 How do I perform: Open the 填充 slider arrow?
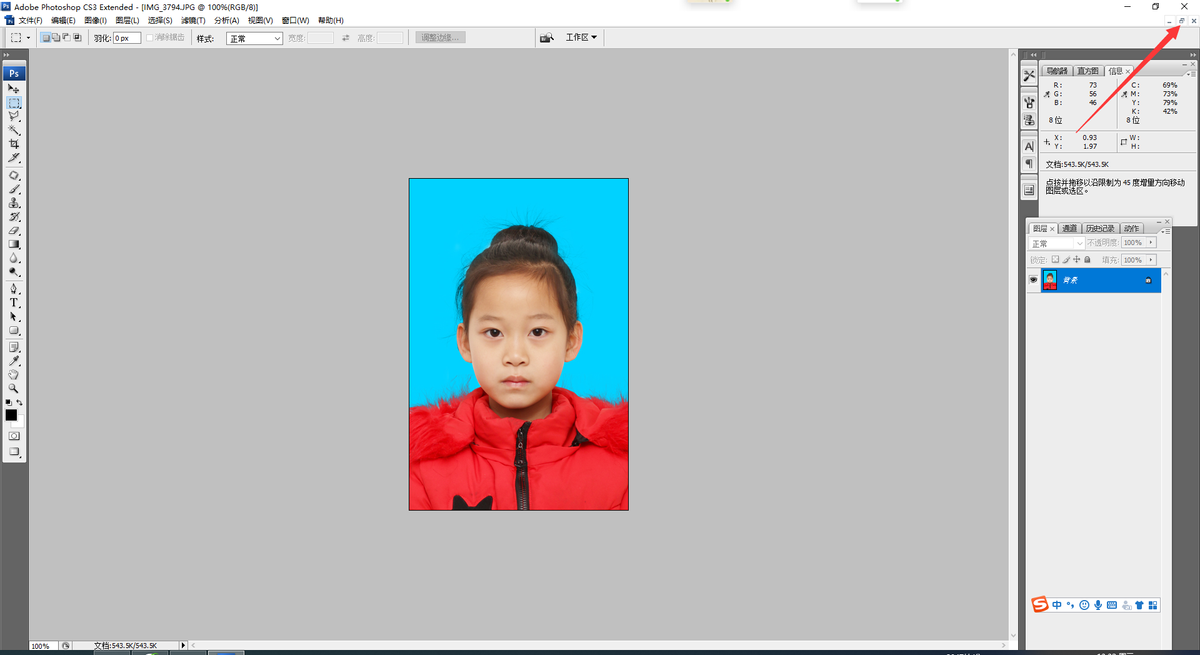(x=1151, y=260)
